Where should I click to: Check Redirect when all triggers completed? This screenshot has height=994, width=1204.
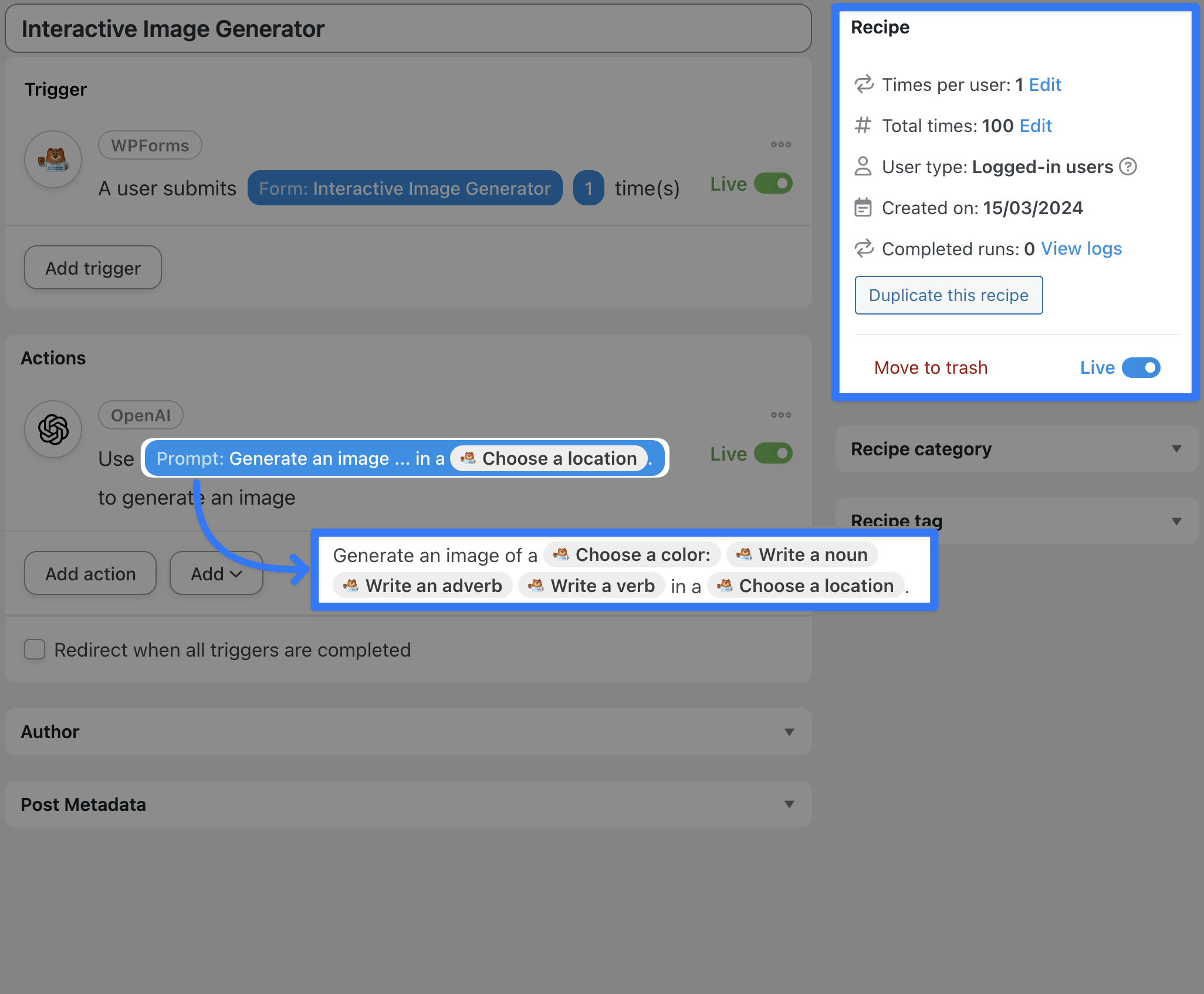pos(35,650)
